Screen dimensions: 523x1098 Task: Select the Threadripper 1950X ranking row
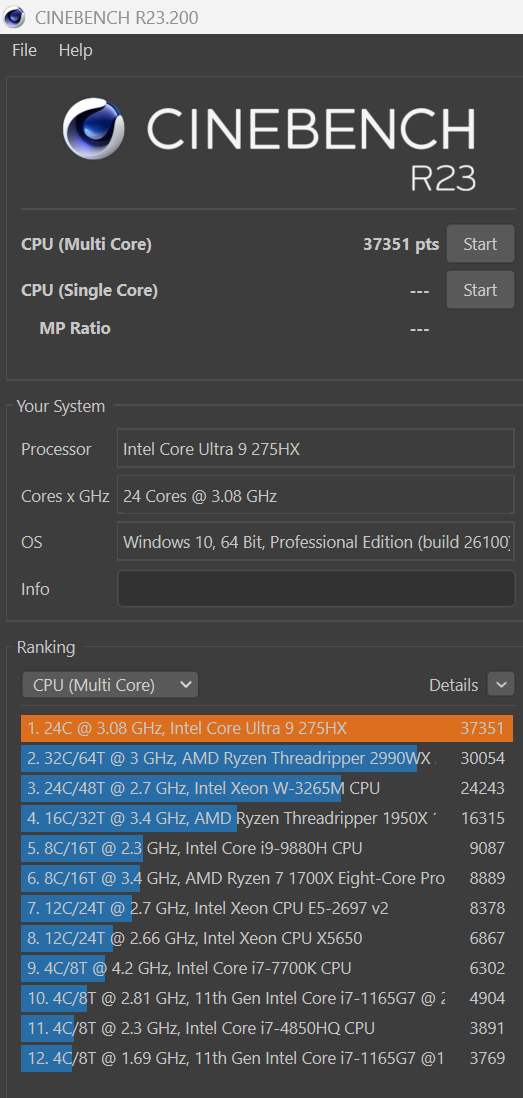pyautogui.click(x=267, y=819)
